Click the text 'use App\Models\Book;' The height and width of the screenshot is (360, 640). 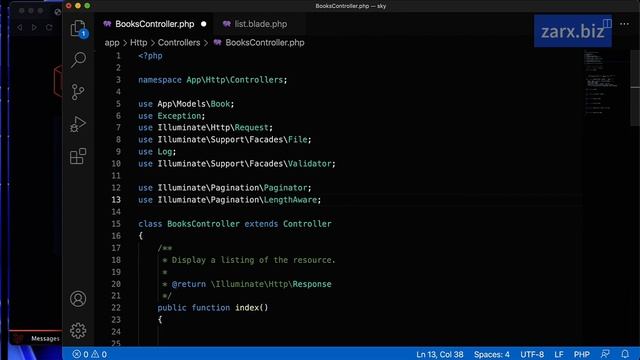tap(186, 104)
